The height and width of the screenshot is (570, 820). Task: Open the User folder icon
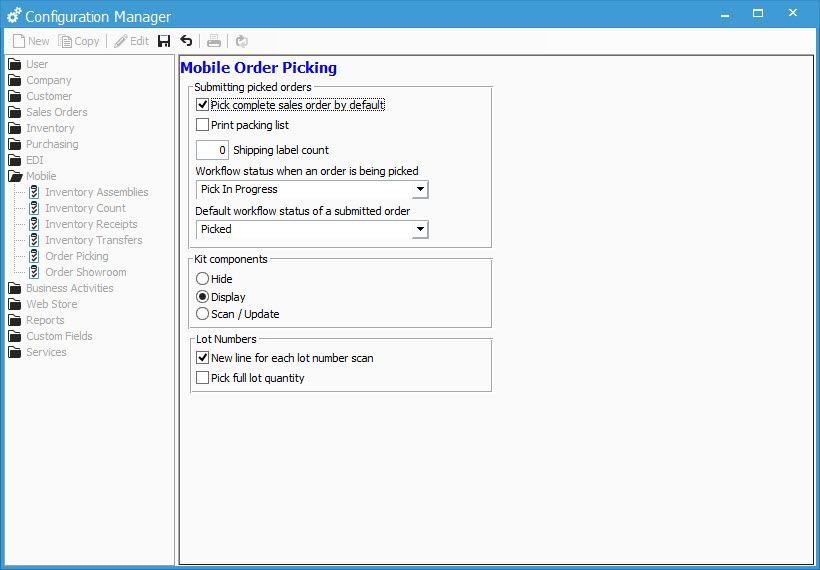point(15,64)
